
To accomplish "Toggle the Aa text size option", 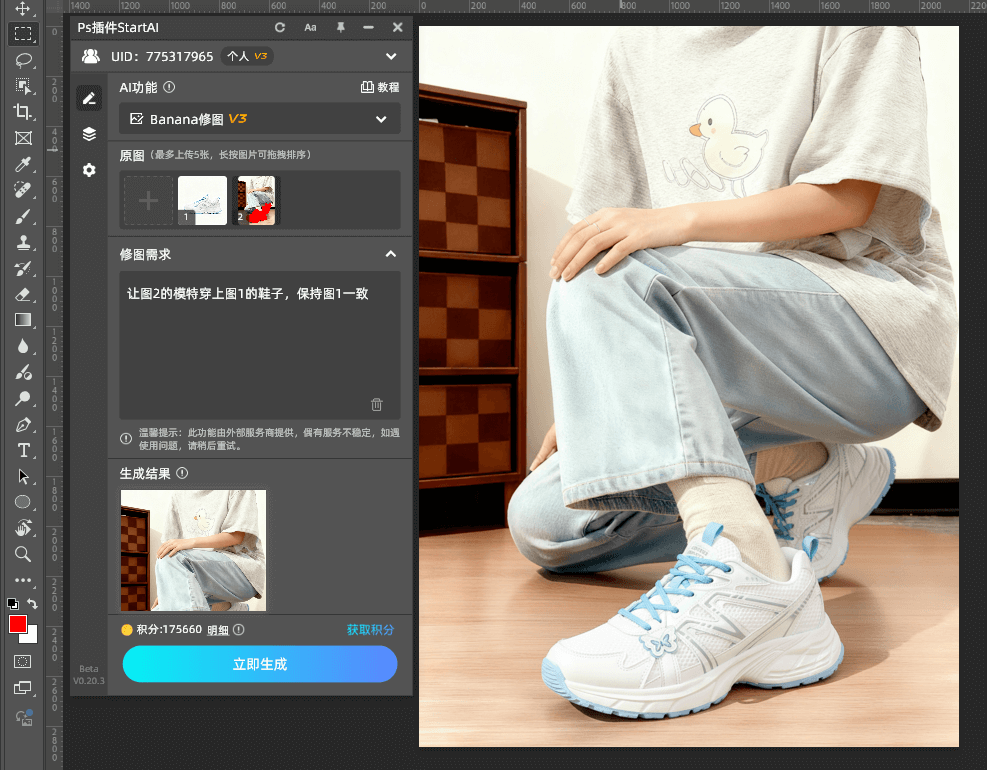I will [x=310, y=27].
